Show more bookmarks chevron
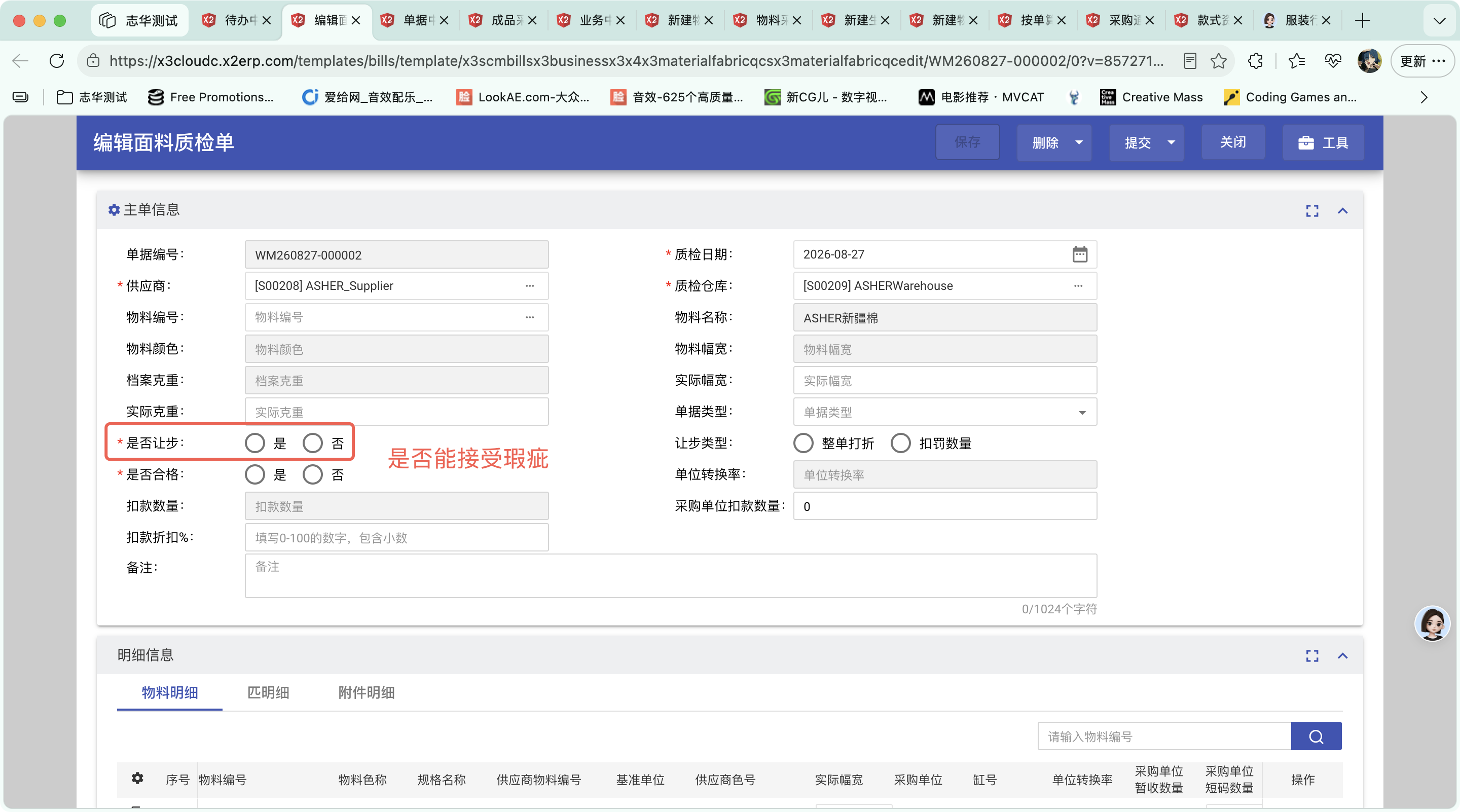 (x=1423, y=97)
